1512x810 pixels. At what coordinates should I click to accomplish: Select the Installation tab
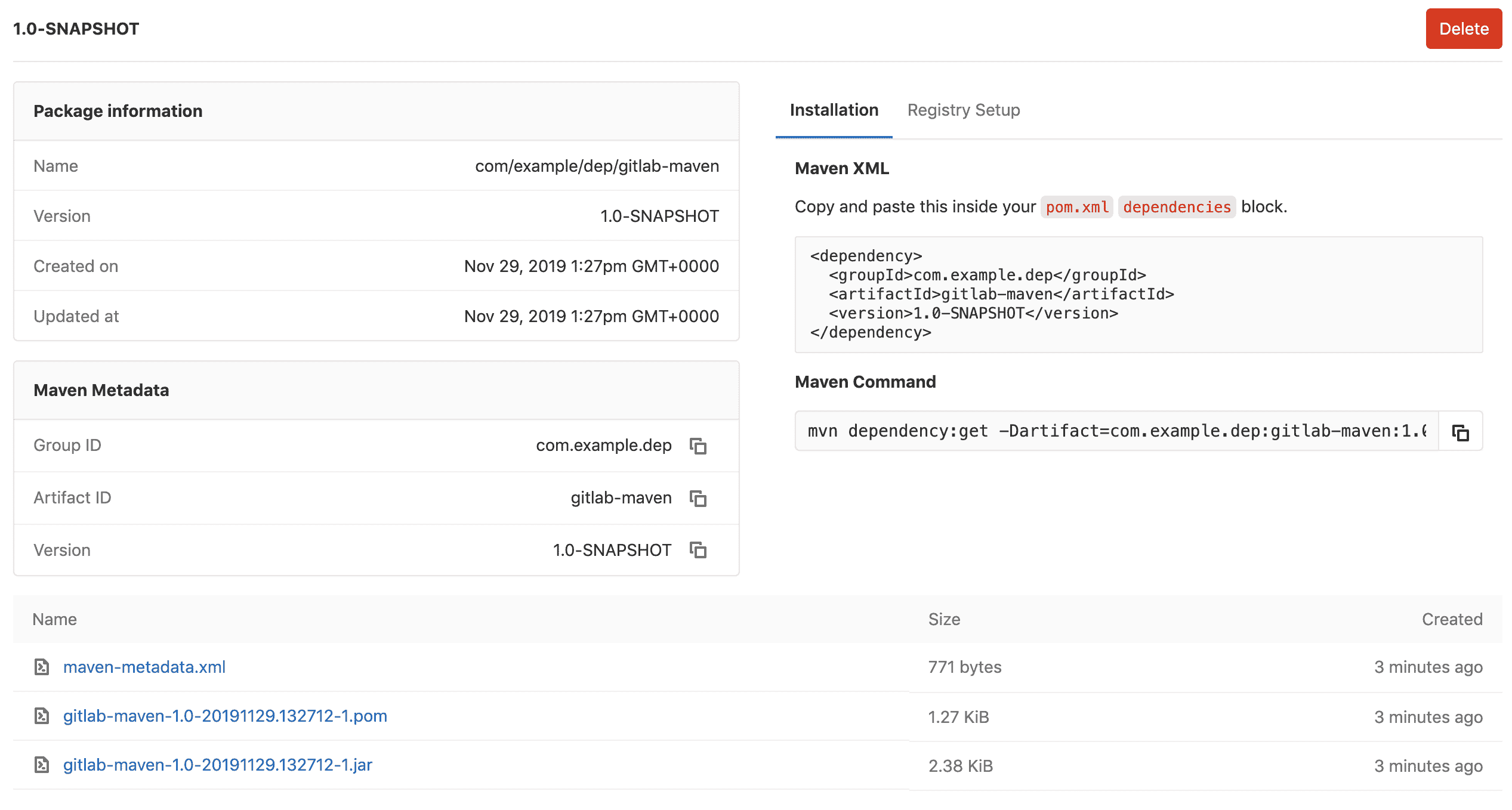pyautogui.click(x=834, y=110)
